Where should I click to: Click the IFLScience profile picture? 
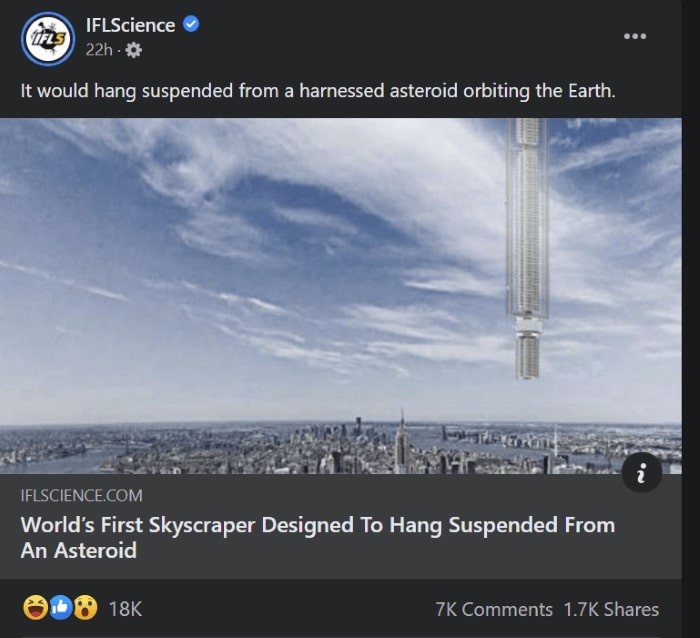pyautogui.click(x=47, y=39)
